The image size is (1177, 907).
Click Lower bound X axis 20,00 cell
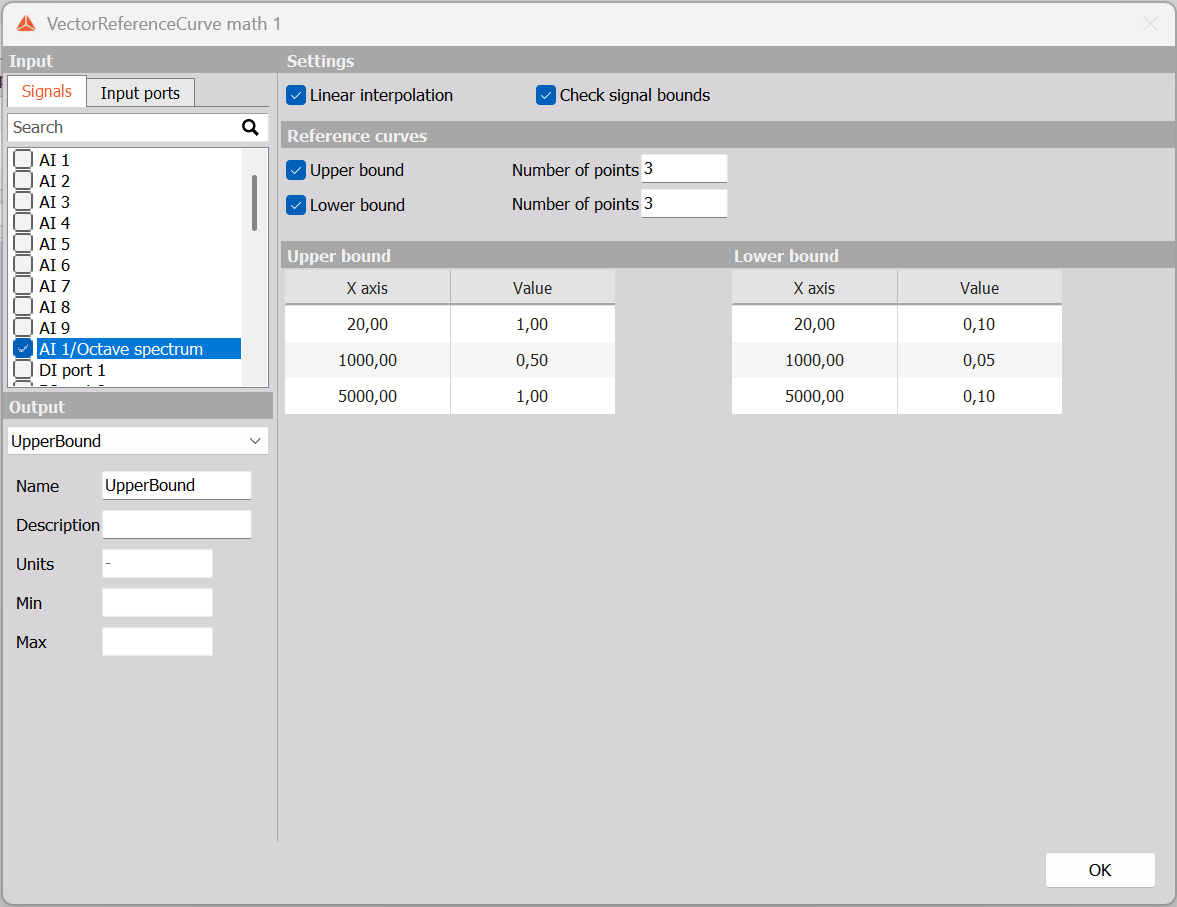click(x=814, y=324)
